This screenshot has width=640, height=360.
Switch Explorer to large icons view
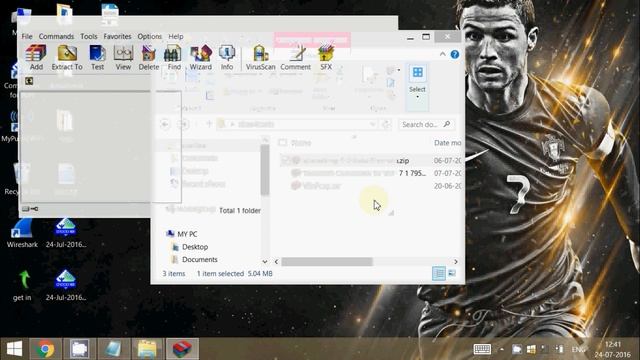pyautogui.click(x=452, y=273)
